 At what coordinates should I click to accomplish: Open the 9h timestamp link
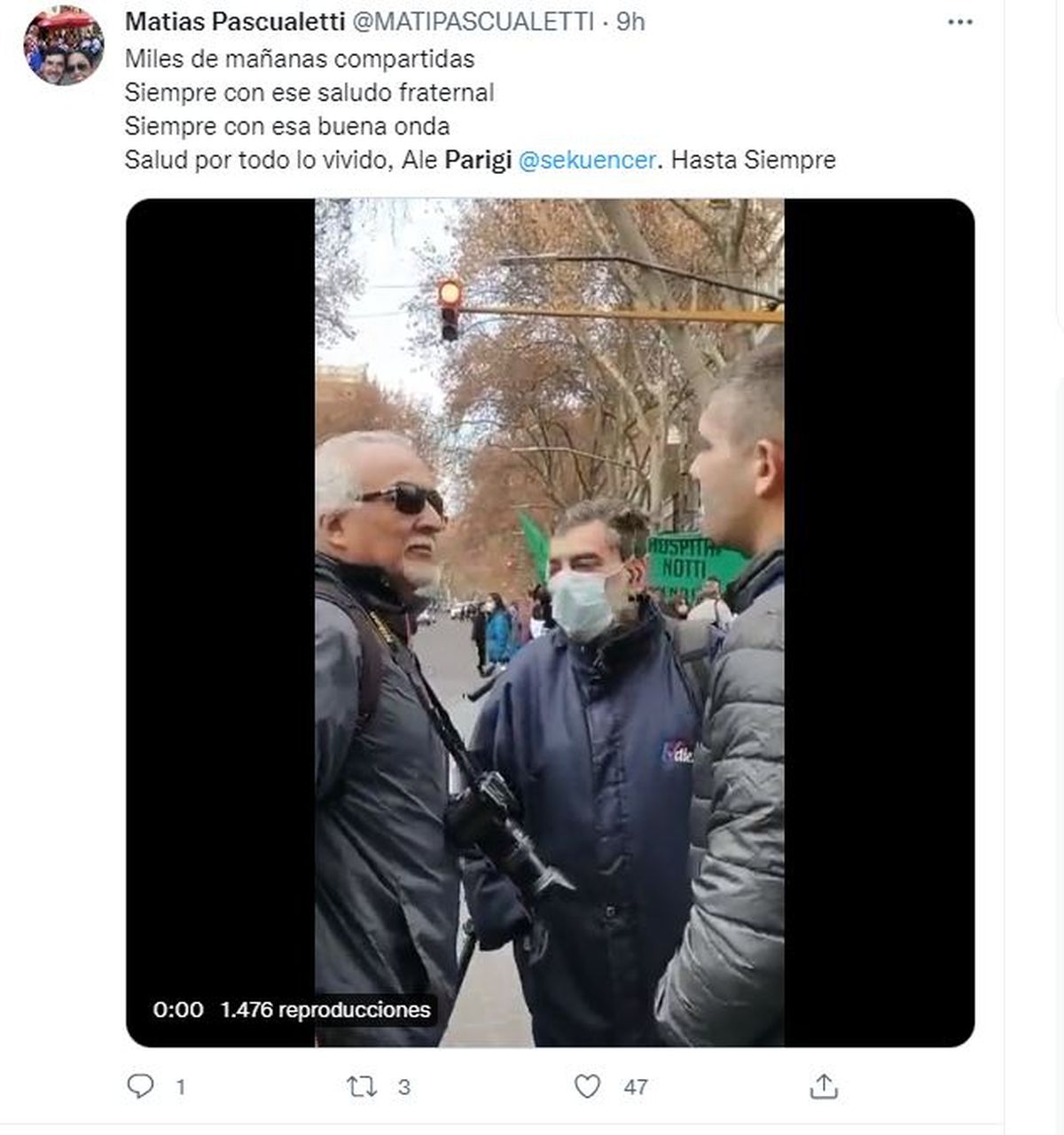pyautogui.click(x=630, y=22)
